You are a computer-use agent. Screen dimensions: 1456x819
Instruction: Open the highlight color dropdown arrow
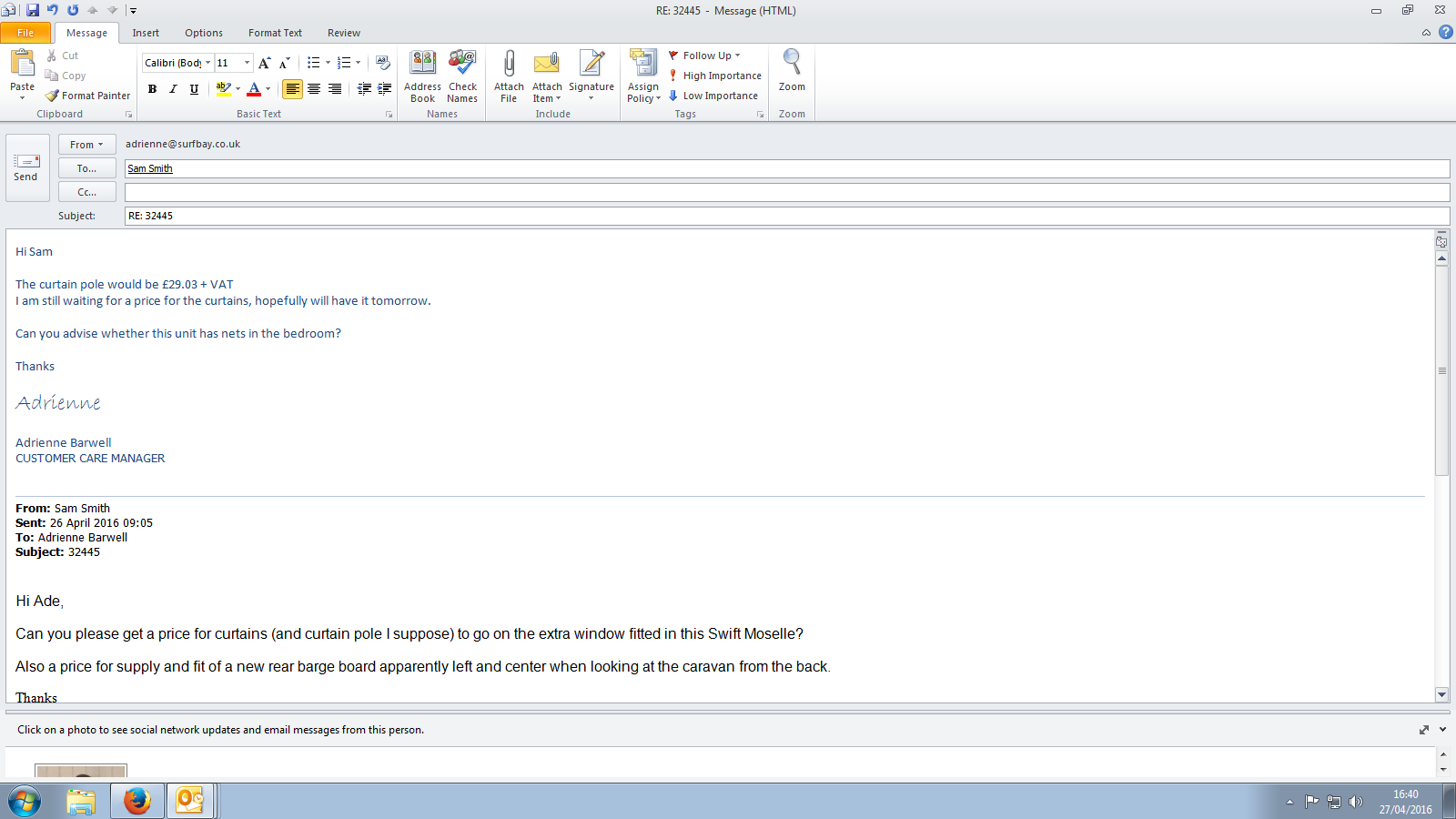pyautogui.click(x=238, y=88)
